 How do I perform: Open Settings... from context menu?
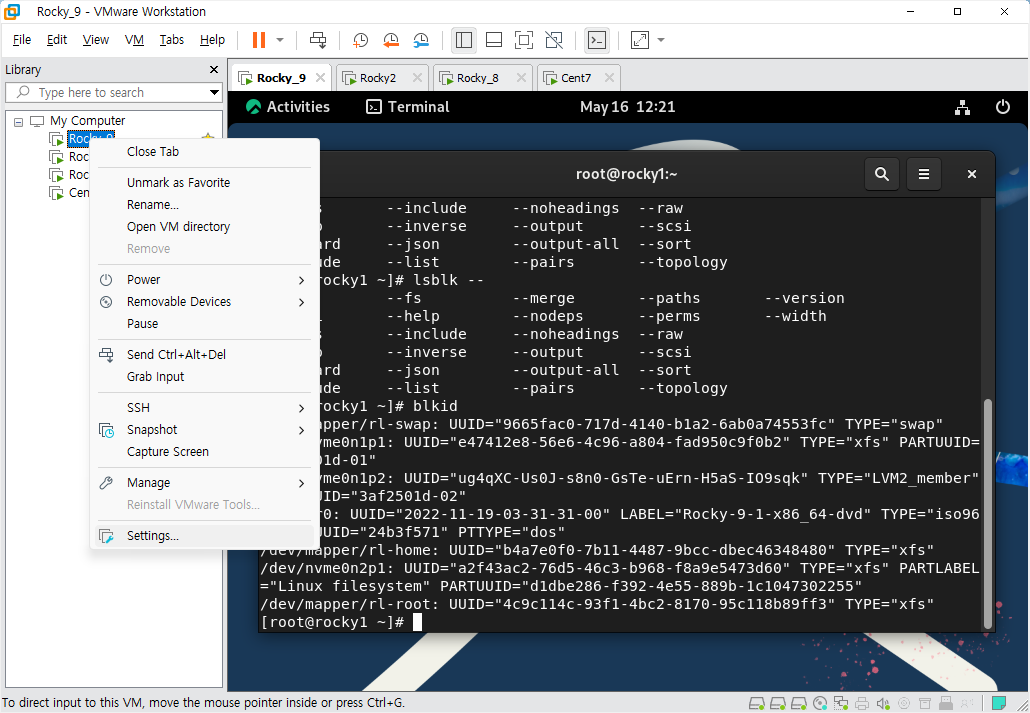point(204,536)
